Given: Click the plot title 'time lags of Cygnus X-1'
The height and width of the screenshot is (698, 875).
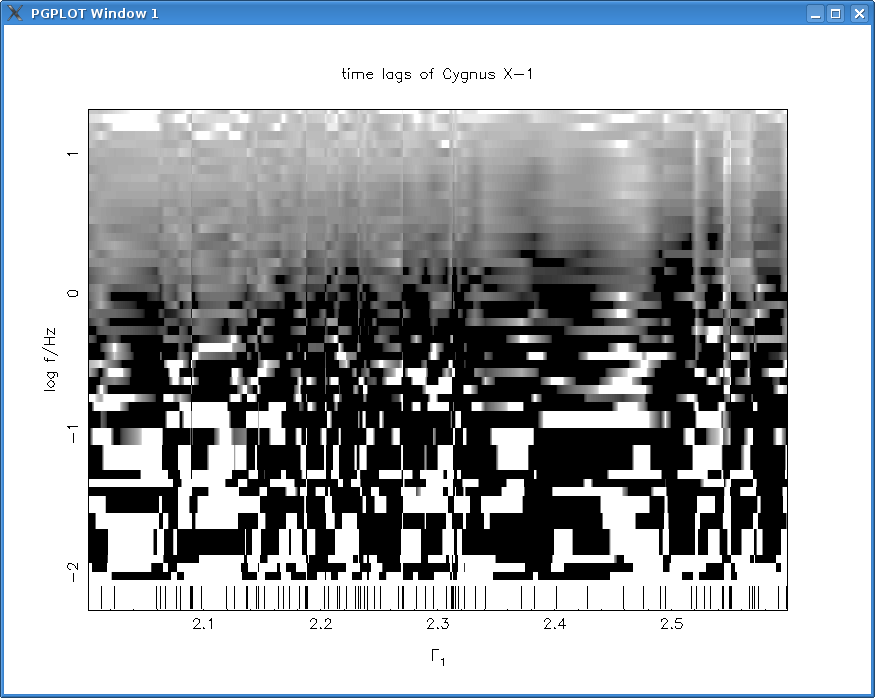Looking at the screenshot, I should tap(437, 74).
